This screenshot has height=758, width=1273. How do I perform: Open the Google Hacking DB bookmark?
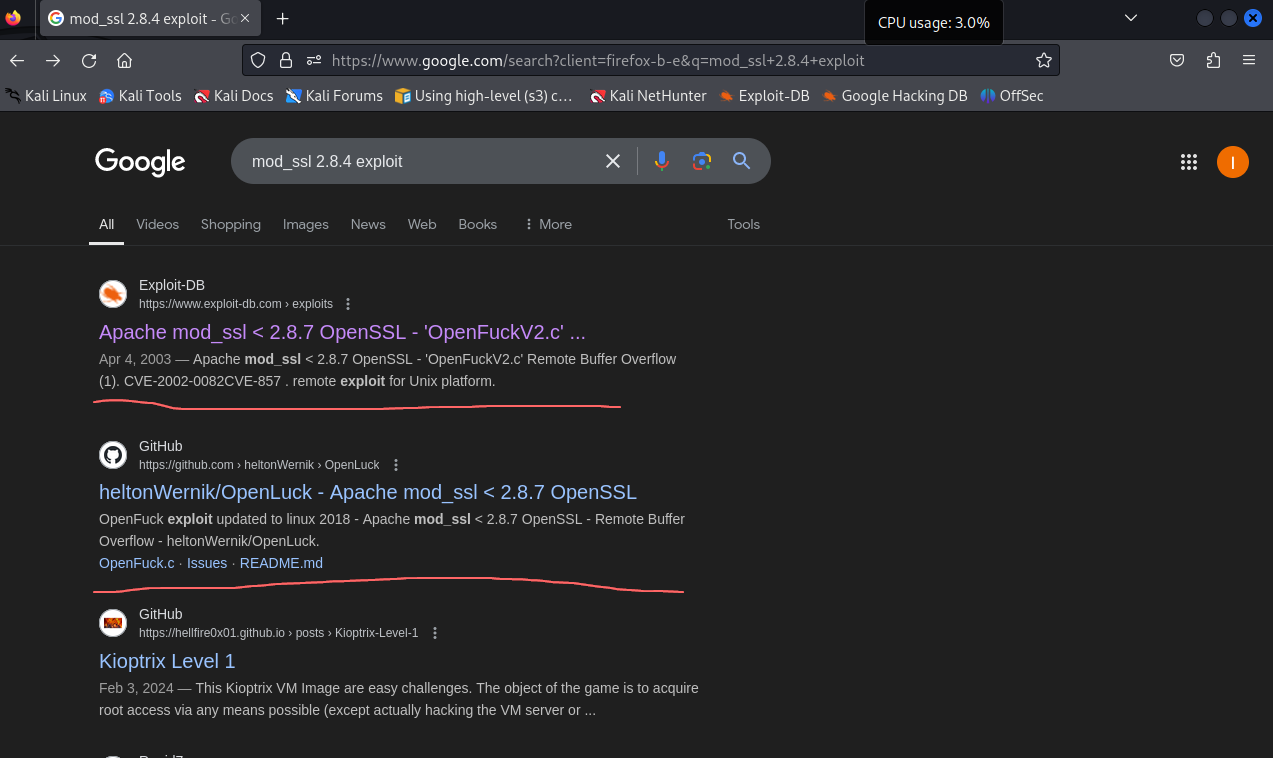coord(895,96)
